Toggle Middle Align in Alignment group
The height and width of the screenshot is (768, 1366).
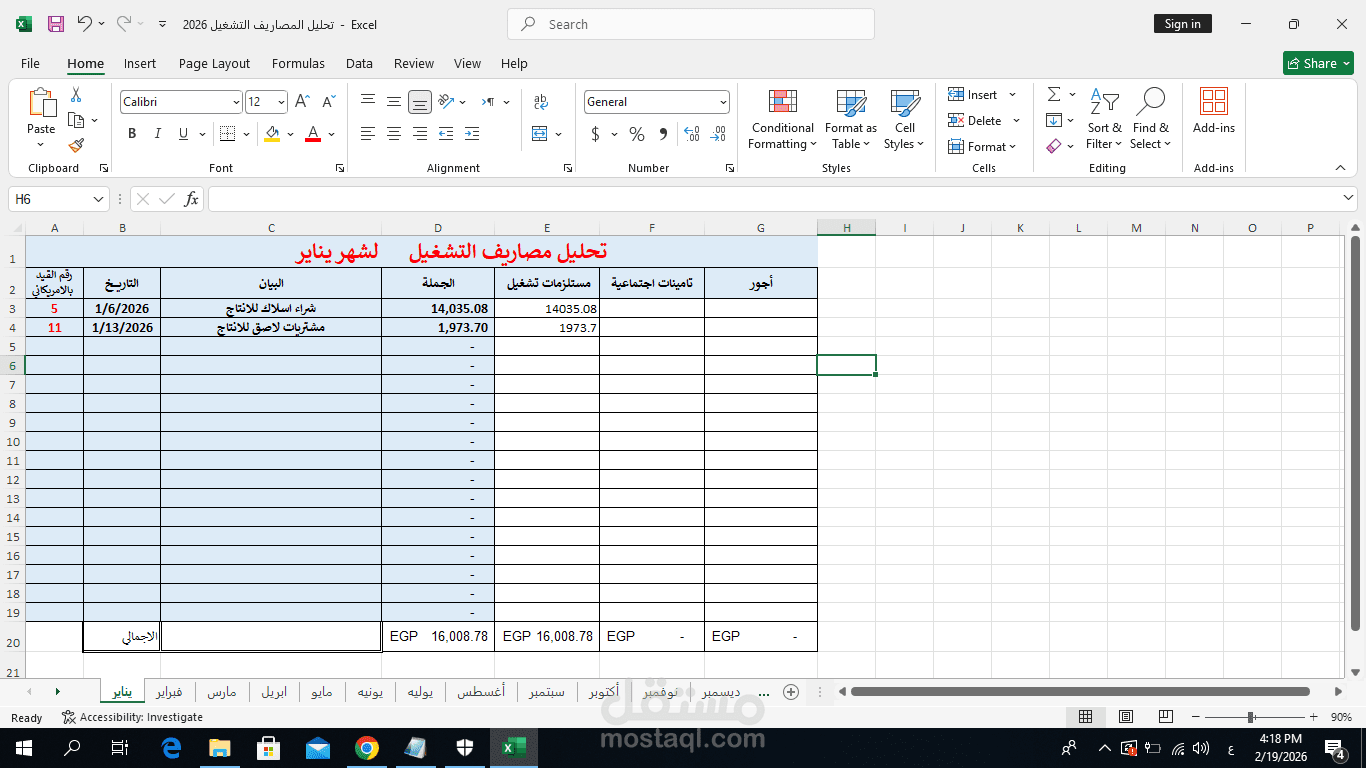point(394,101)
